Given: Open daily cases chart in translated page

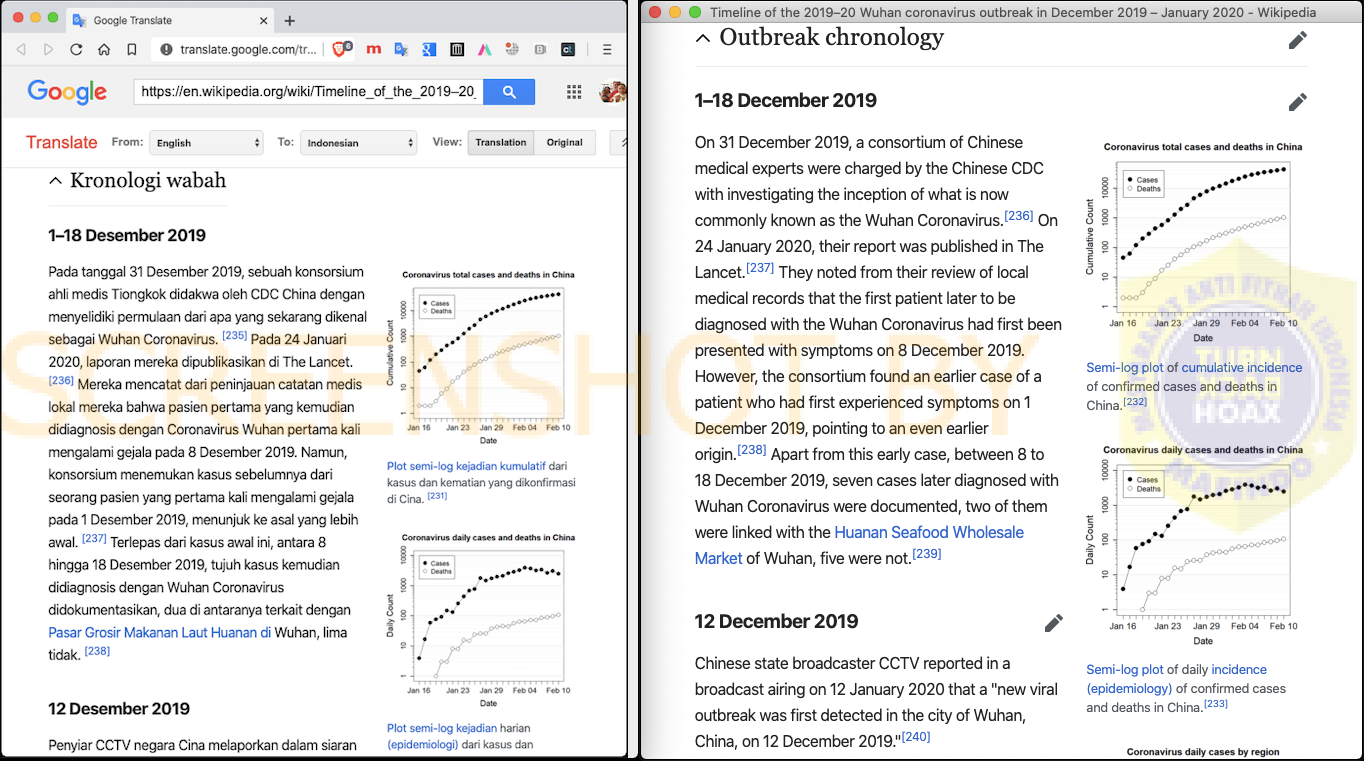Looking at the screenshot, I should point(482,622).
